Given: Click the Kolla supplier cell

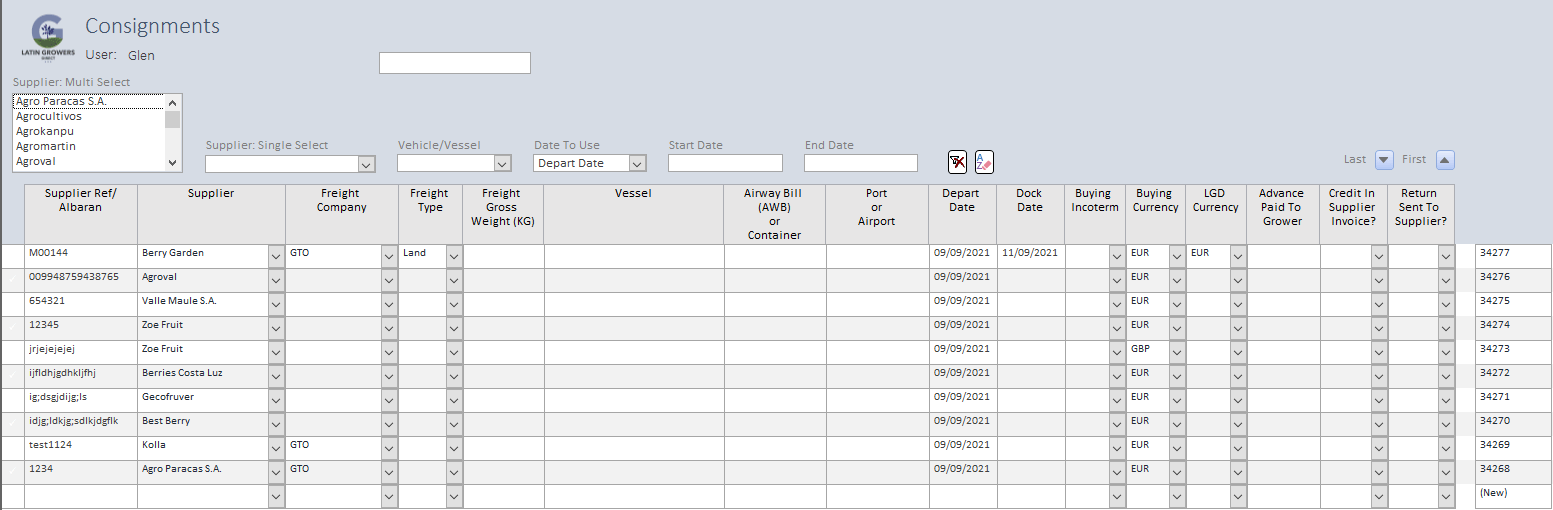Looking at the screenshot, I should 203,449.
